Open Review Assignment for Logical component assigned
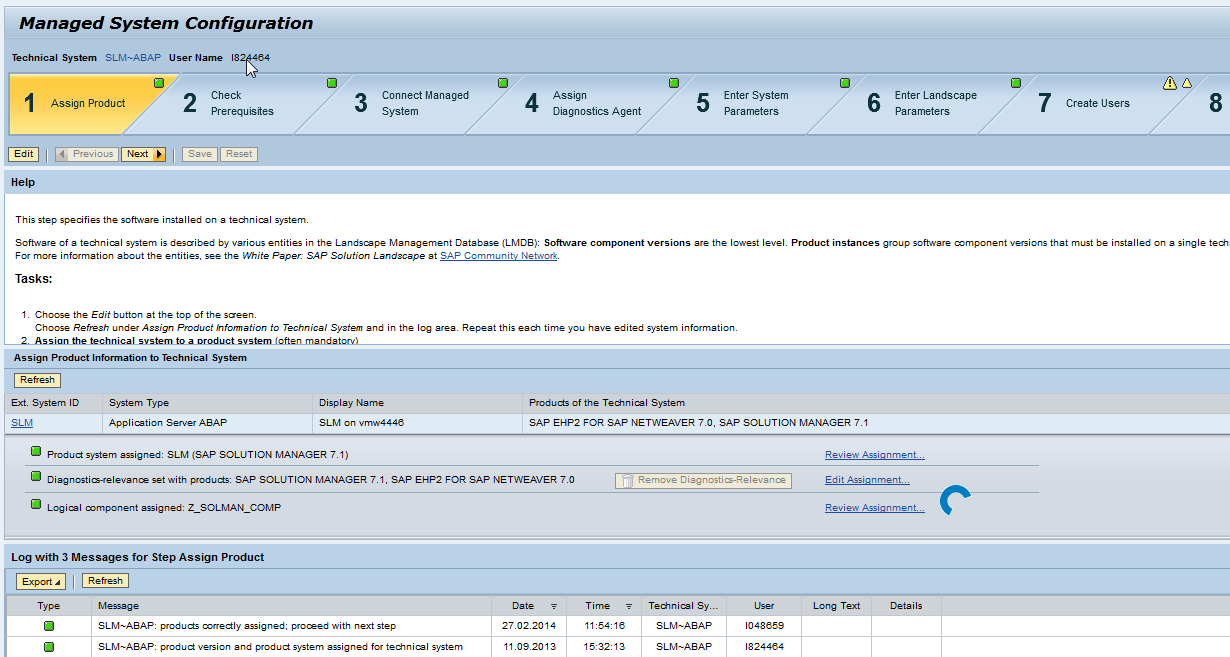This screenshot has width=1230, height=657. click(875, 508)
